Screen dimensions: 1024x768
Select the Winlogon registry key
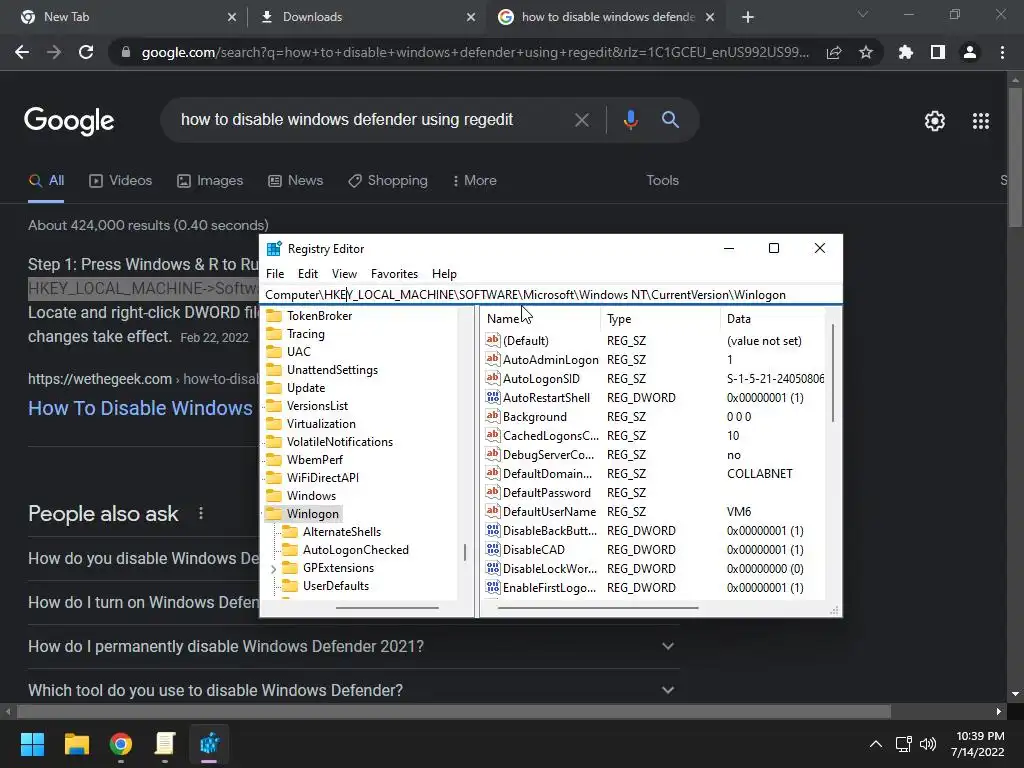tap(313, 514)
